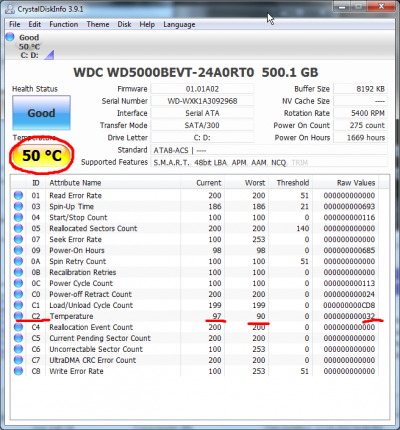Click the Good health status button
The height and width of the screenshot is (430, 400).
[41, 113]
